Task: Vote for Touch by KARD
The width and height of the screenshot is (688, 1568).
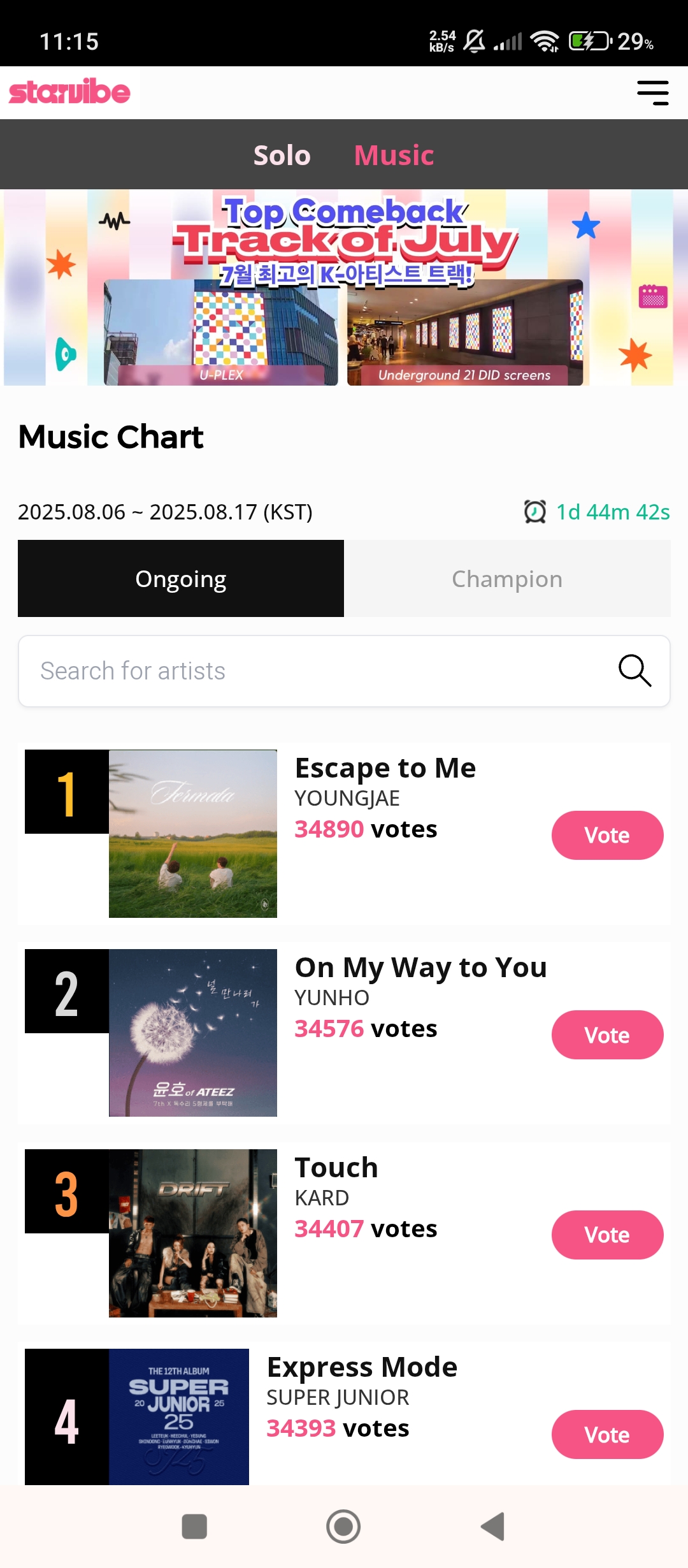Action: 607,1235
